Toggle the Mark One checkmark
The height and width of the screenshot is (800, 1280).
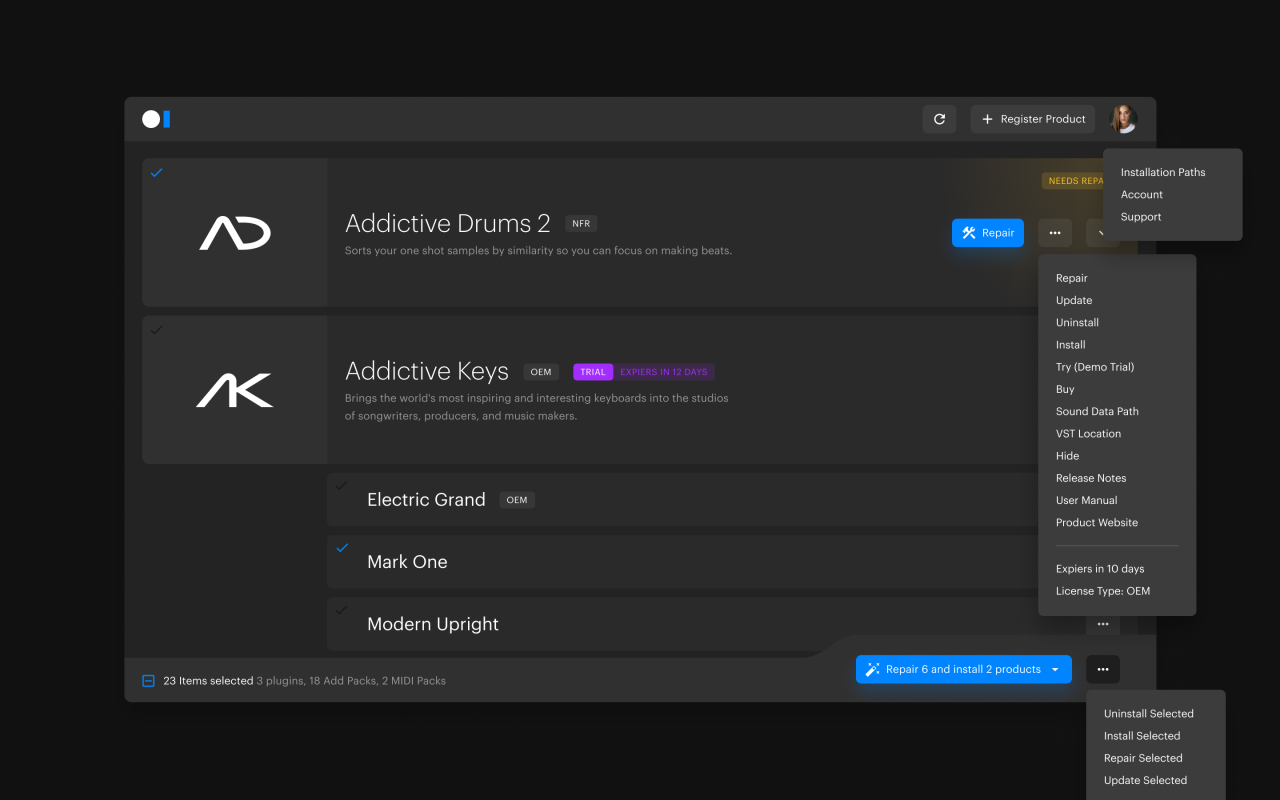pyautogui.click(x=342, y=548)
